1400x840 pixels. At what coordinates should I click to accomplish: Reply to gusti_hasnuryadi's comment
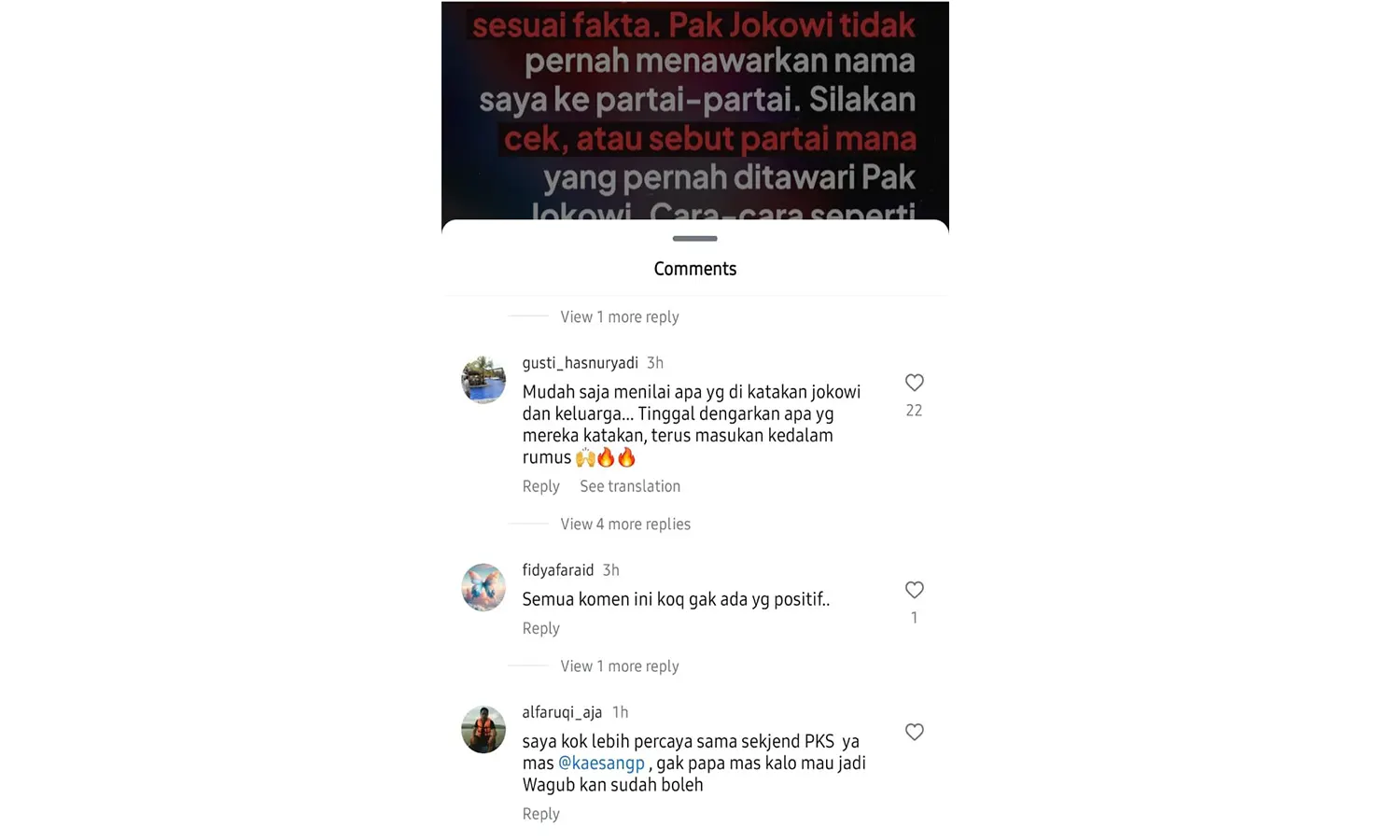[x=540, y=486]
